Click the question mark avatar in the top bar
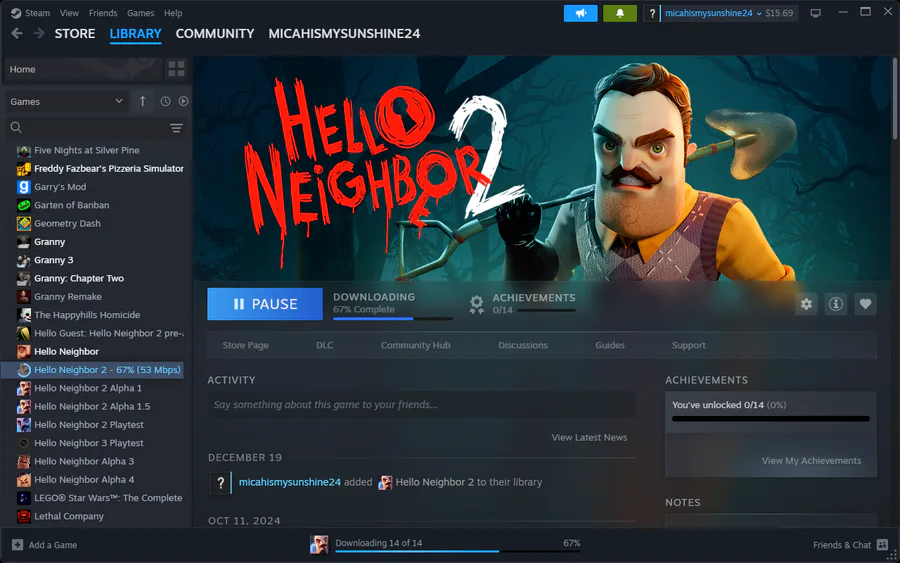900x563 pixels. (x=652, y=13)
